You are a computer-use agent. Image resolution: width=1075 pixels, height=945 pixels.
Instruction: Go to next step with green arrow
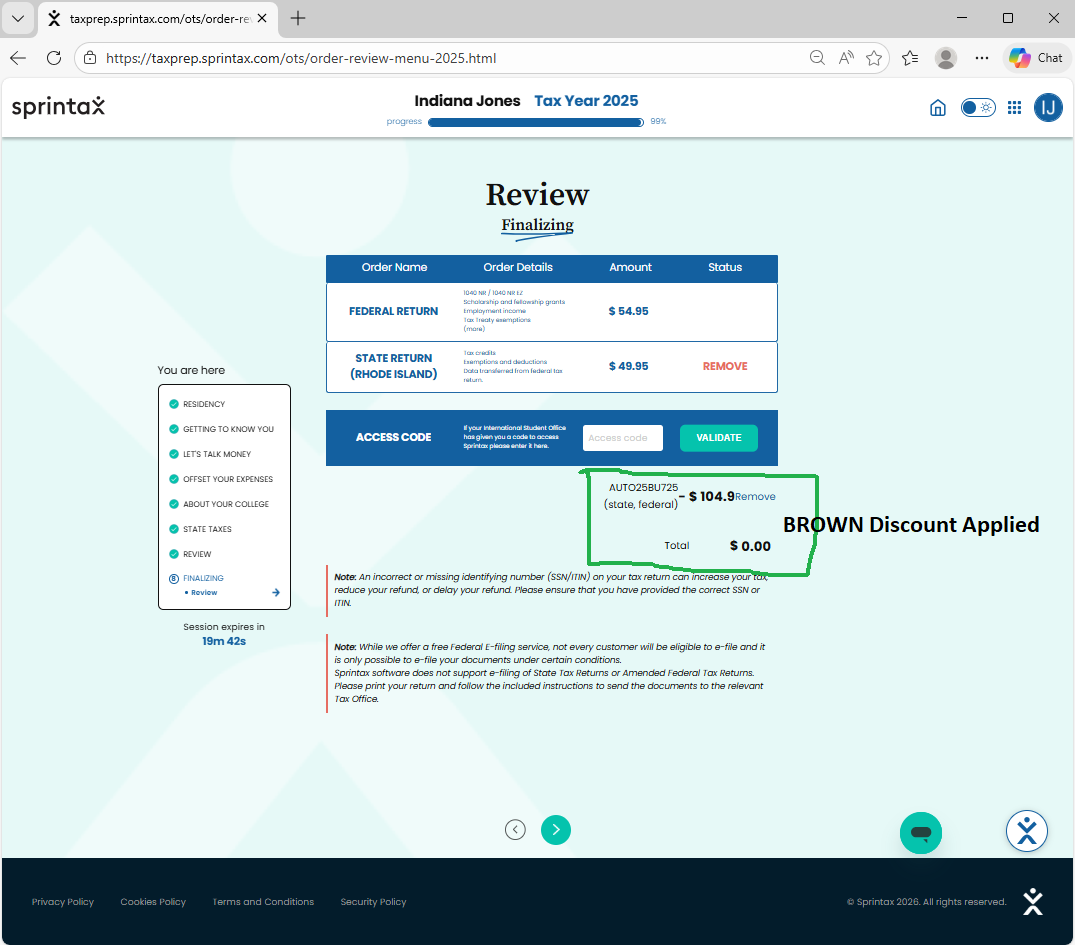pos(556,829)
